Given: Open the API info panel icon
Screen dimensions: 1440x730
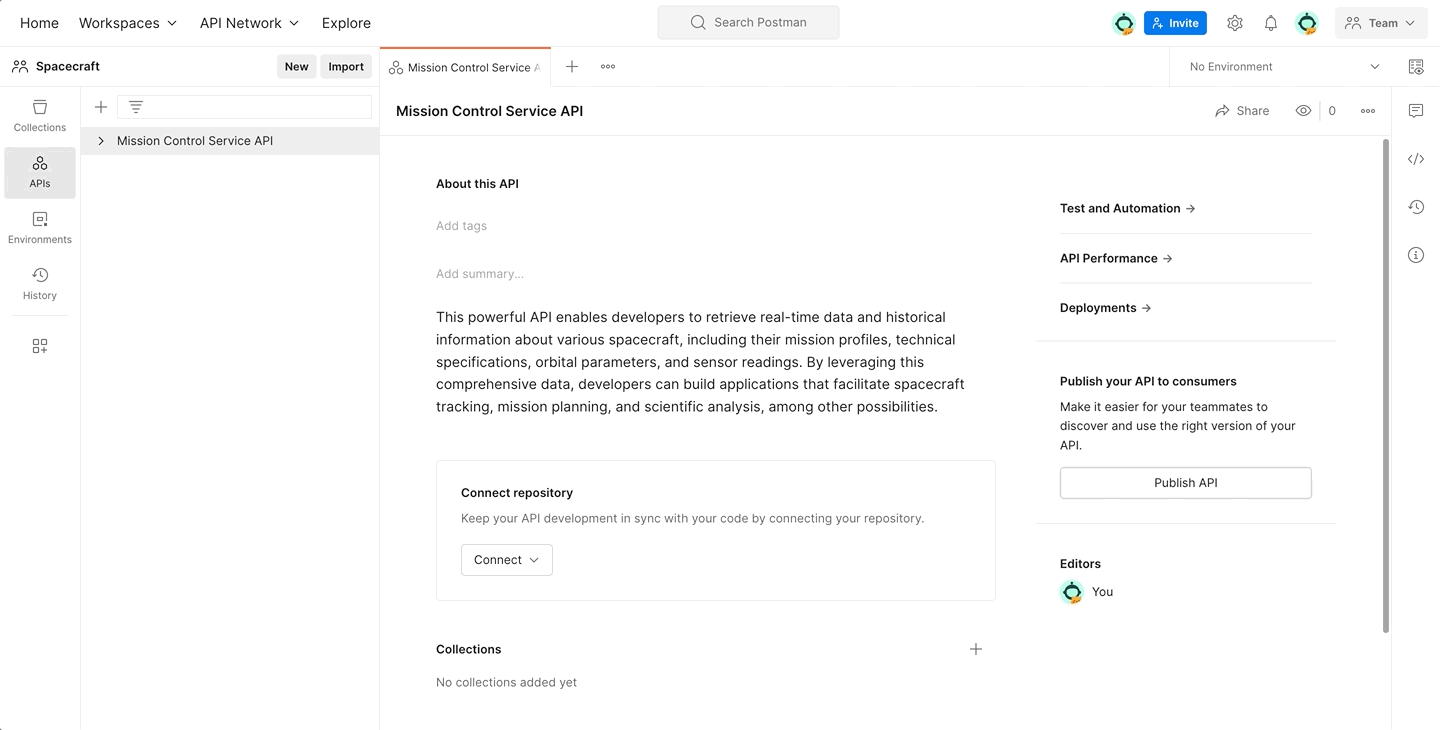Looking at the screenshot, I should pos(1415,255).
